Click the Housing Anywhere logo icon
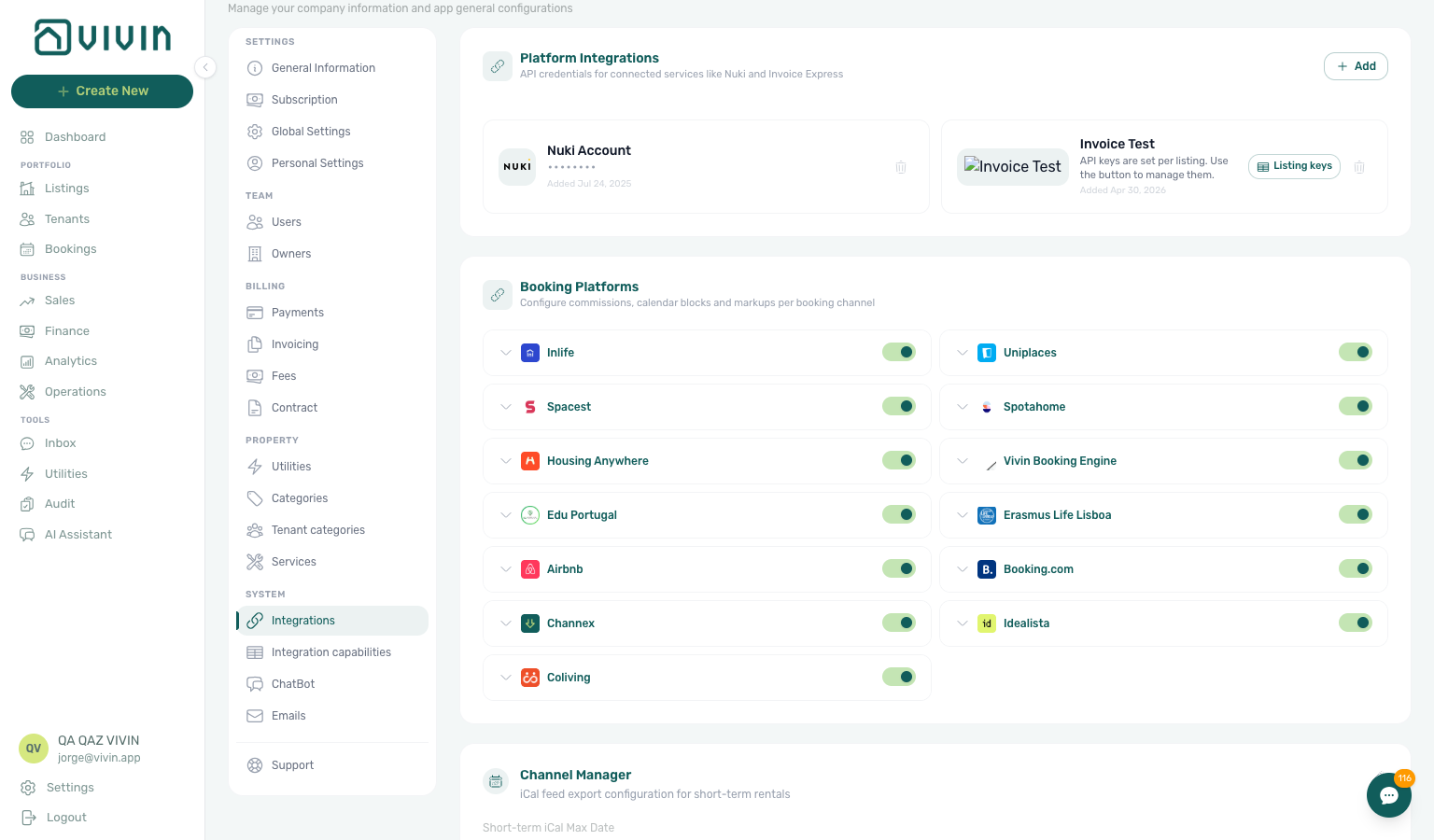This screenshot has height=840, width=1434. (x=530, y=461)
